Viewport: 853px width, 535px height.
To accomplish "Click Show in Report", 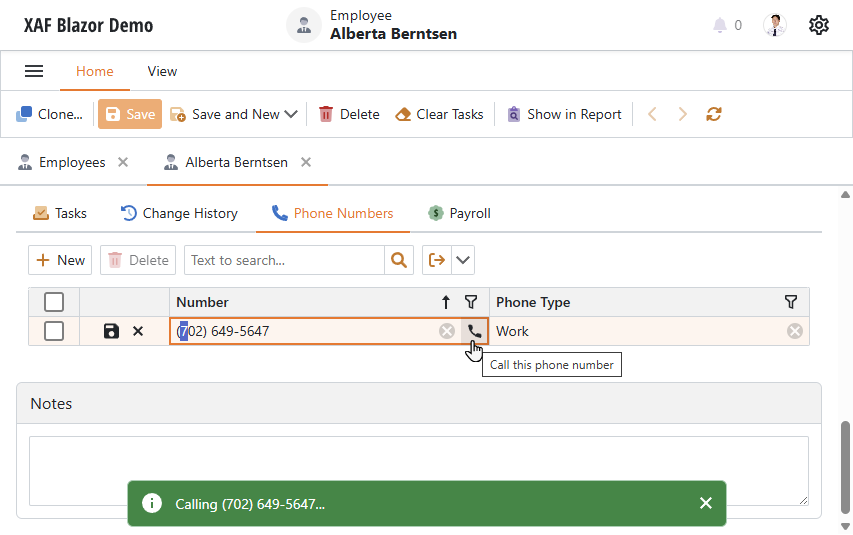I will (x=564, y=114).
